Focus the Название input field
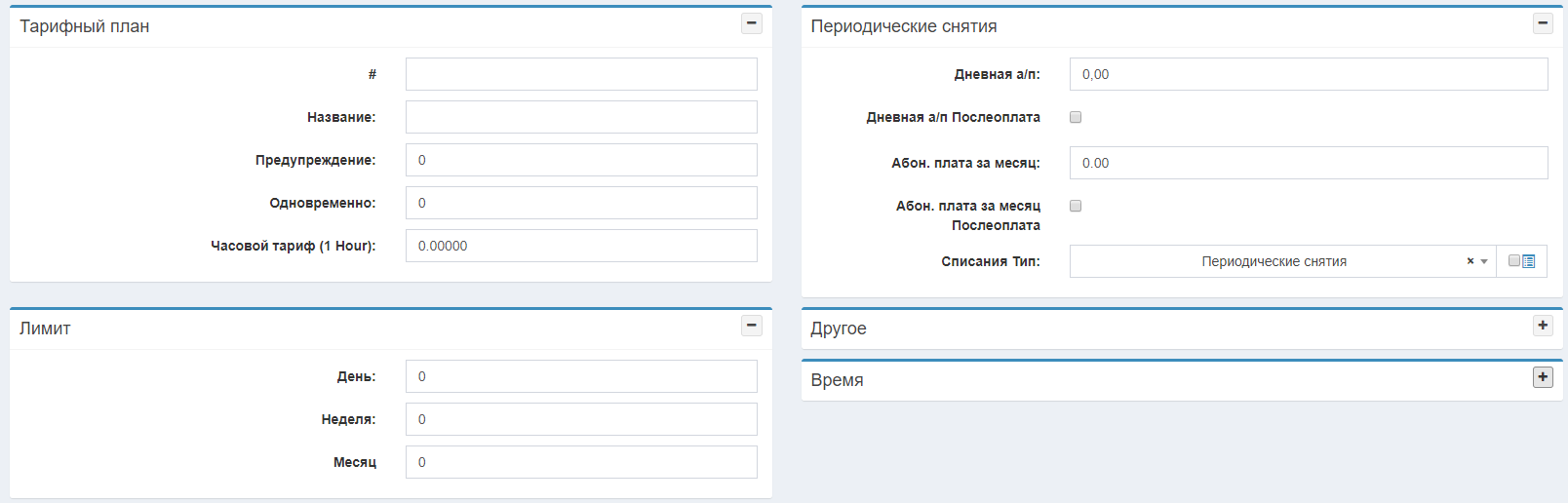 tap(581, 117)
